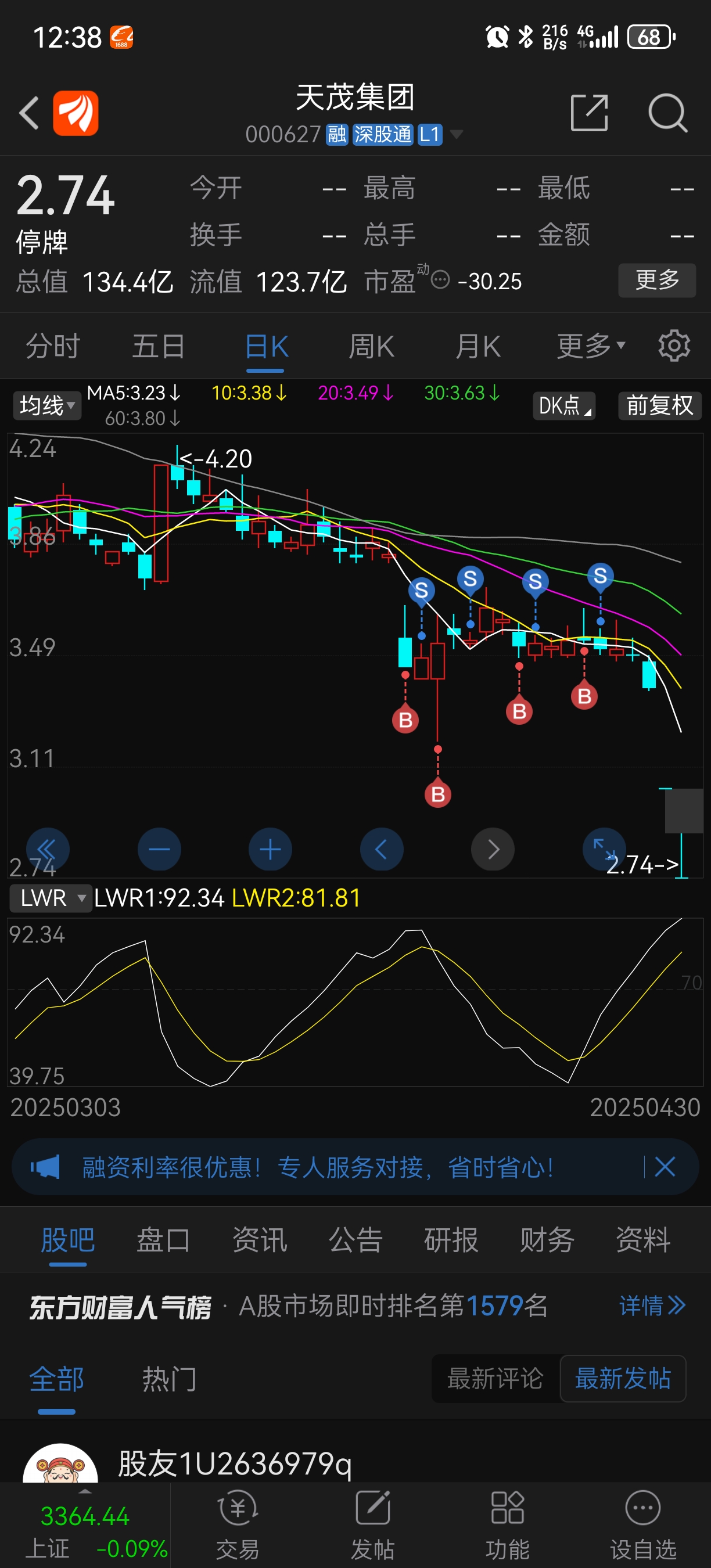
Task: Open the 资讯 news tab
Action: click(x=259, y=1240)
